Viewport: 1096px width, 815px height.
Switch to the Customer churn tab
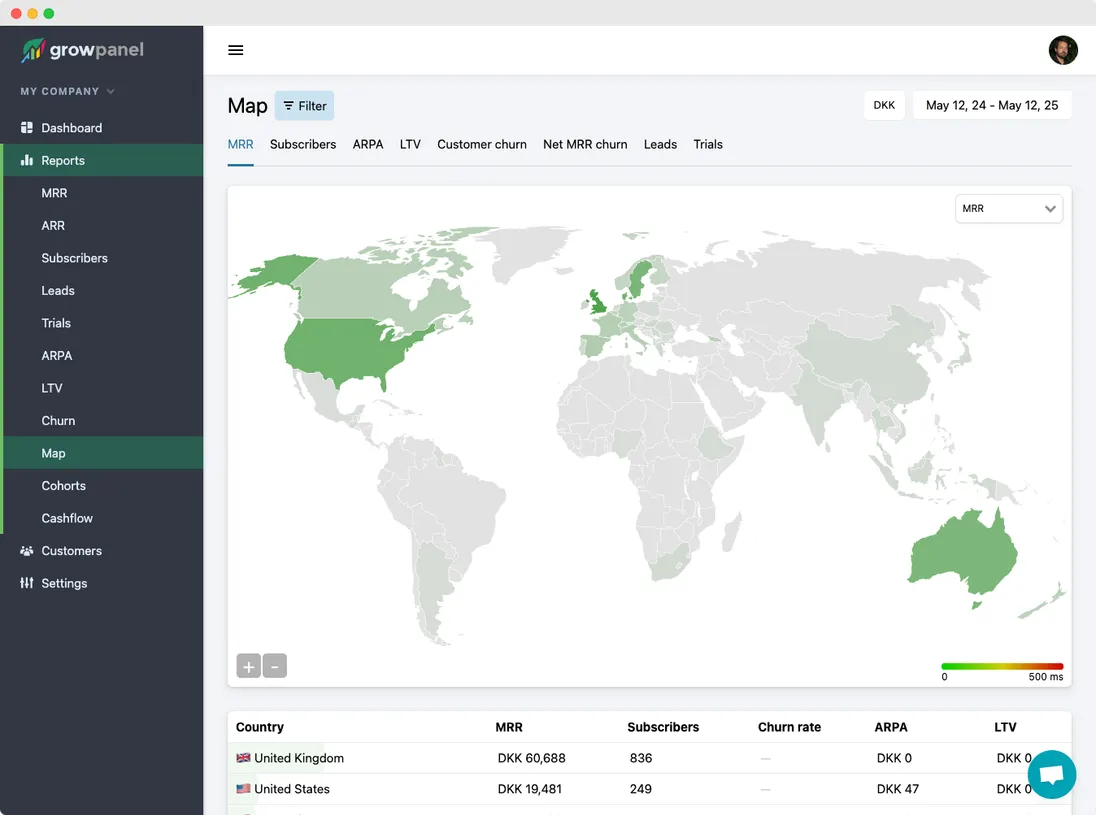pyautogui.click(x=481, y=144)
